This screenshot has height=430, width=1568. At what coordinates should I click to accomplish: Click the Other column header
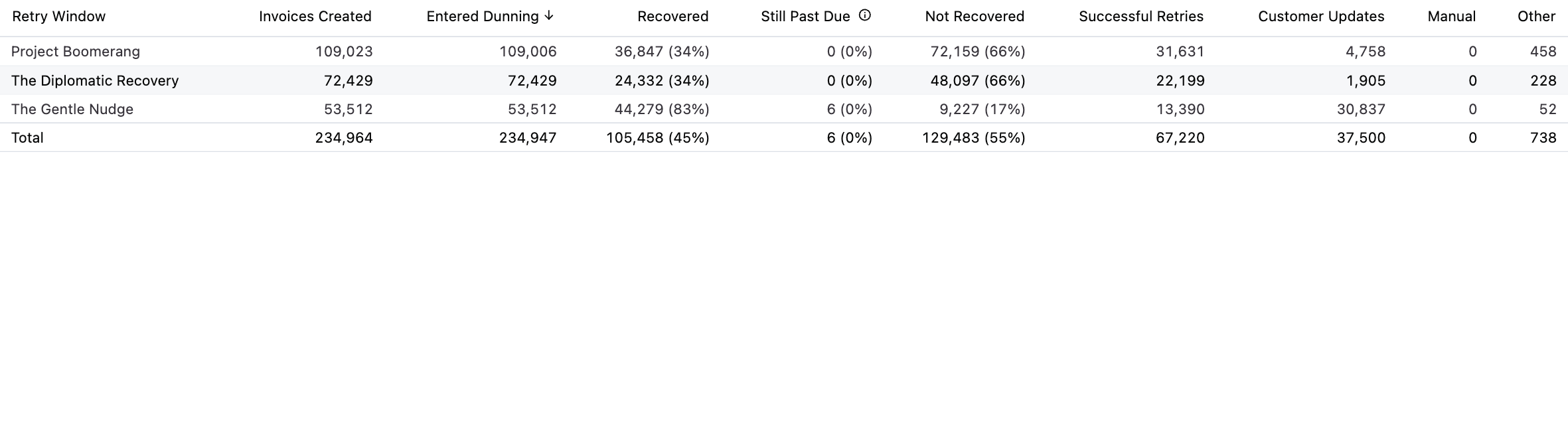[x=1536, y=17]
